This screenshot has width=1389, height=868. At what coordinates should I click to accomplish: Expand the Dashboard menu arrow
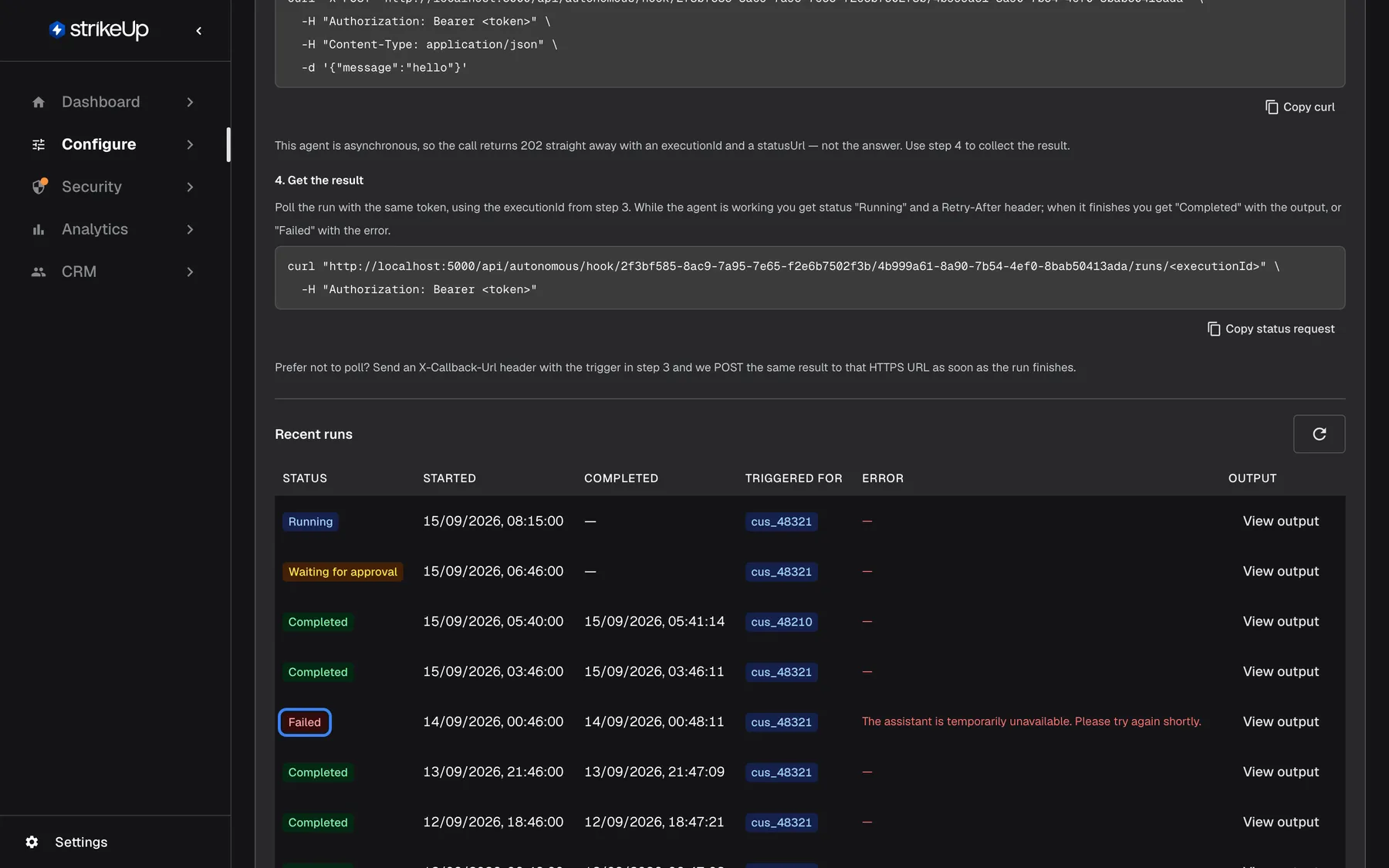click(190, 102)
